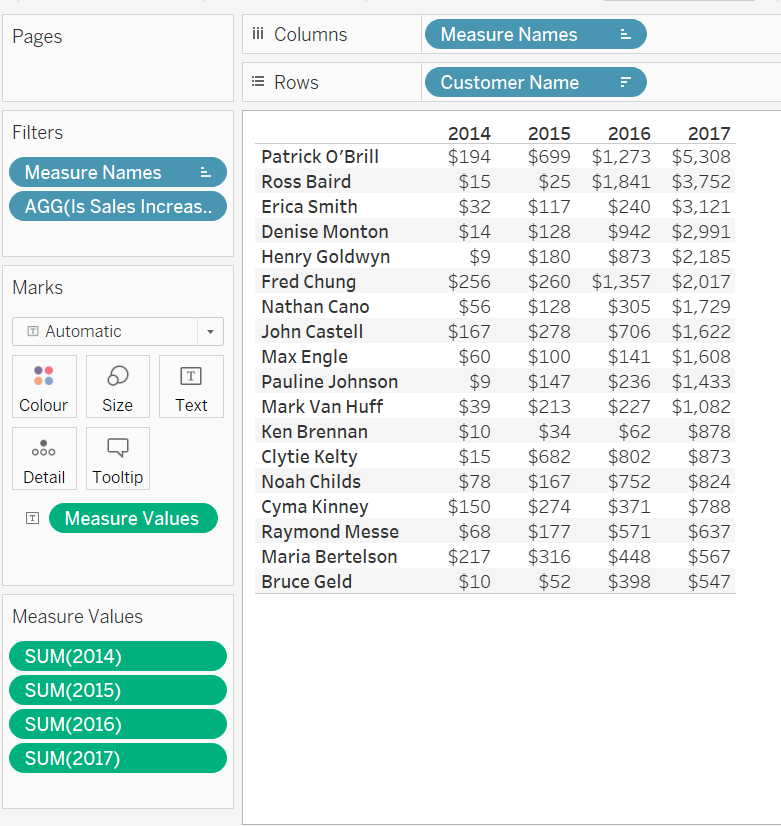This screenshot has height=826, width=781.
Task: Select Henry Goldwyn row label
Action: click(326, 257)
